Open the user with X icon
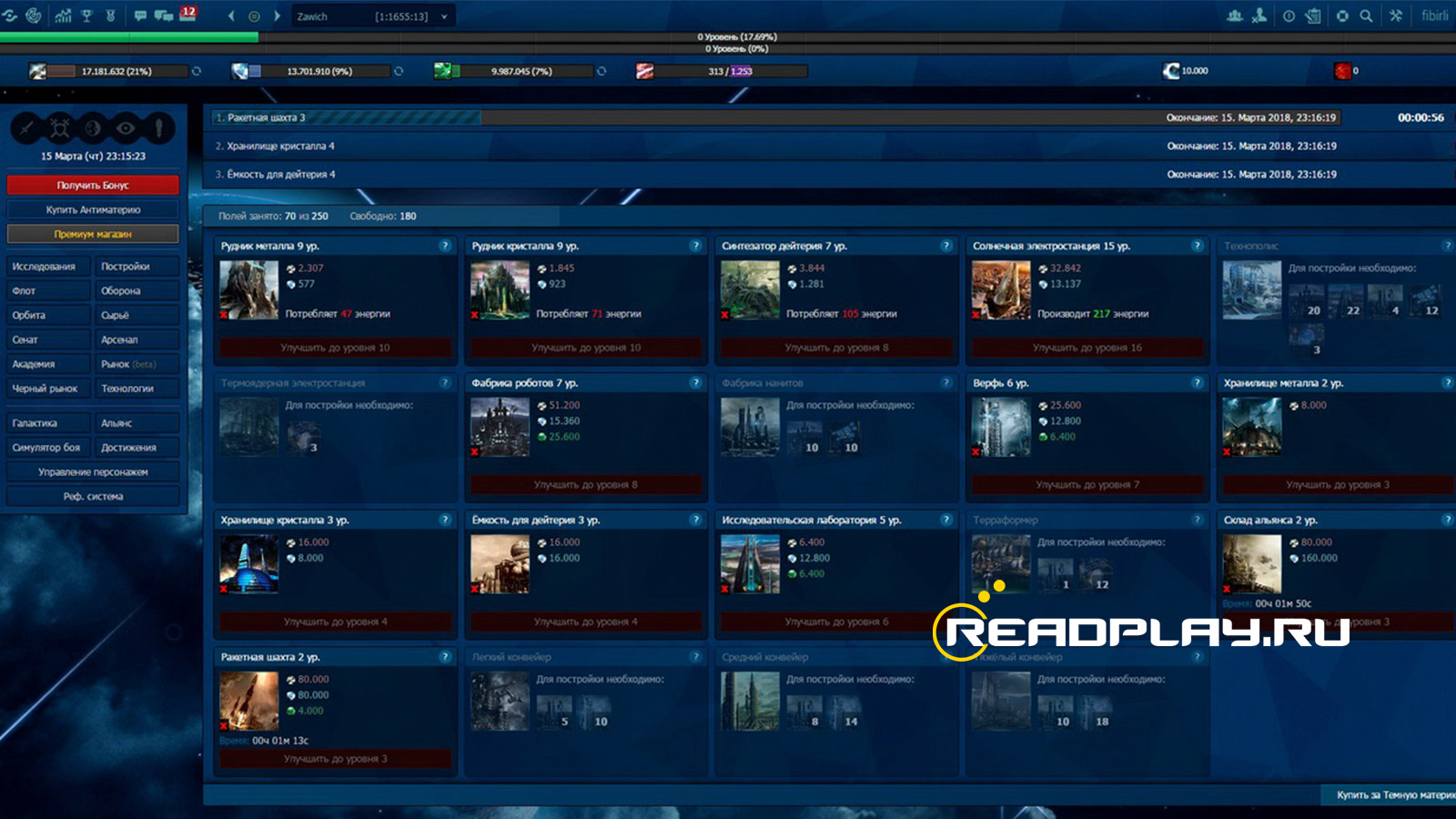The width and height of the screenshot is (1456, 819). click(1259, 15)
